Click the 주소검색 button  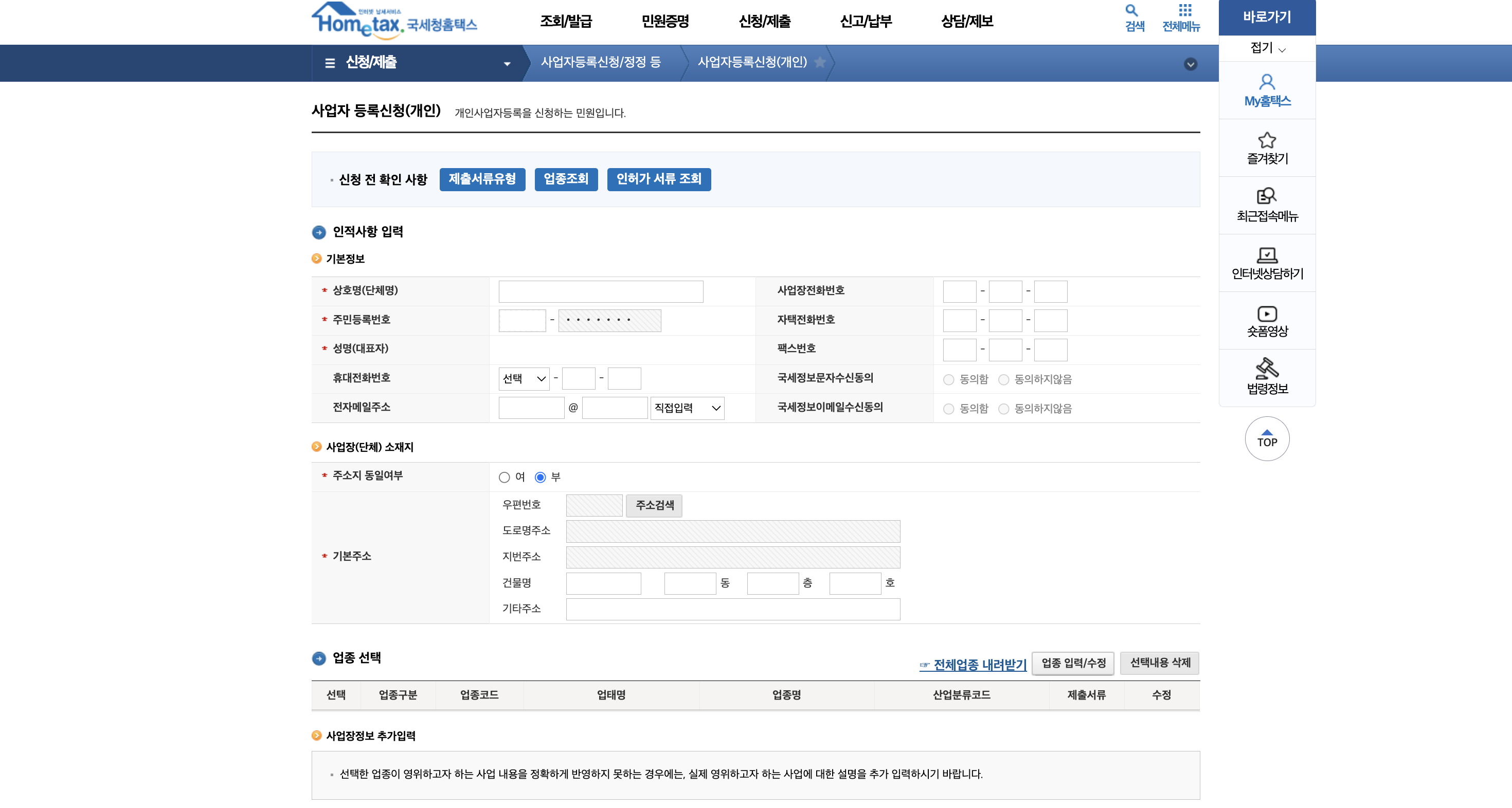[x=654, y=505]
